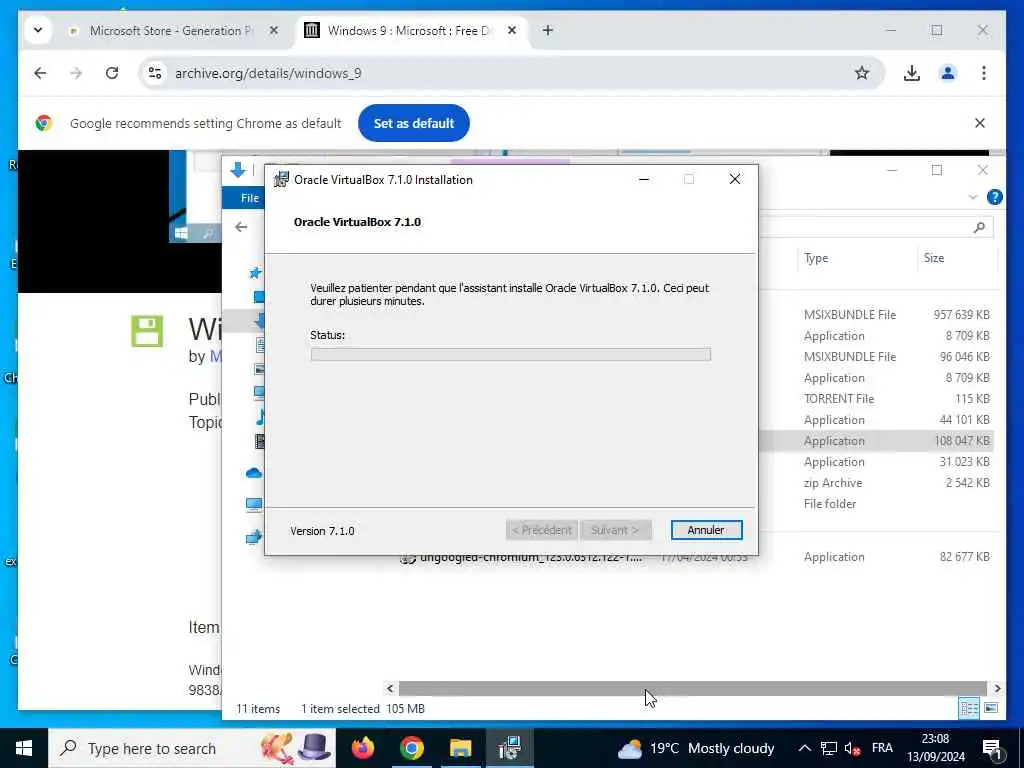
Task: Open Chrome's tab search dropdown arrow
Action: [38, 30]
